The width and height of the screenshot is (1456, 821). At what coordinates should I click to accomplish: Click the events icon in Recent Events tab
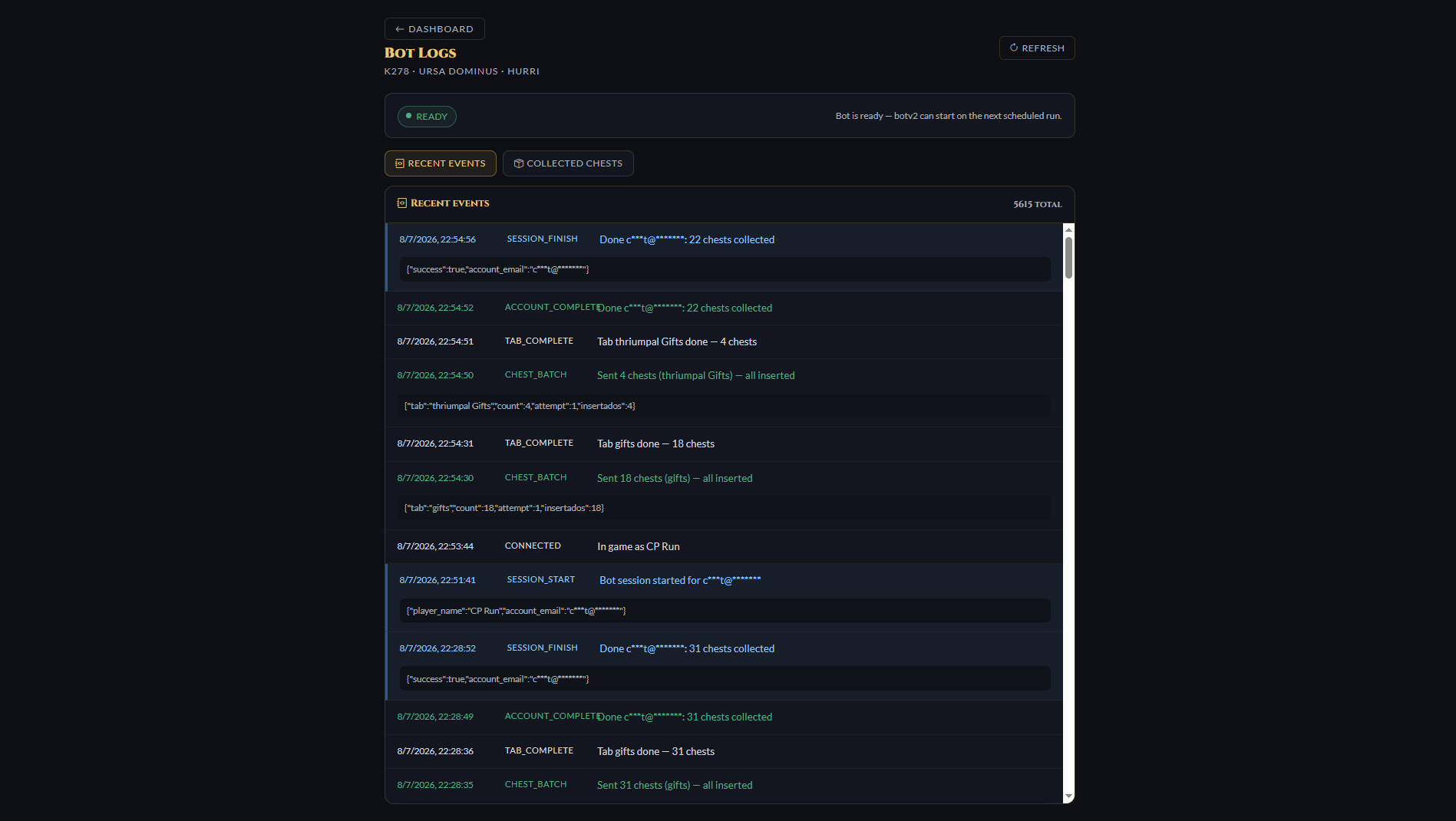click(x=400, y=163)
